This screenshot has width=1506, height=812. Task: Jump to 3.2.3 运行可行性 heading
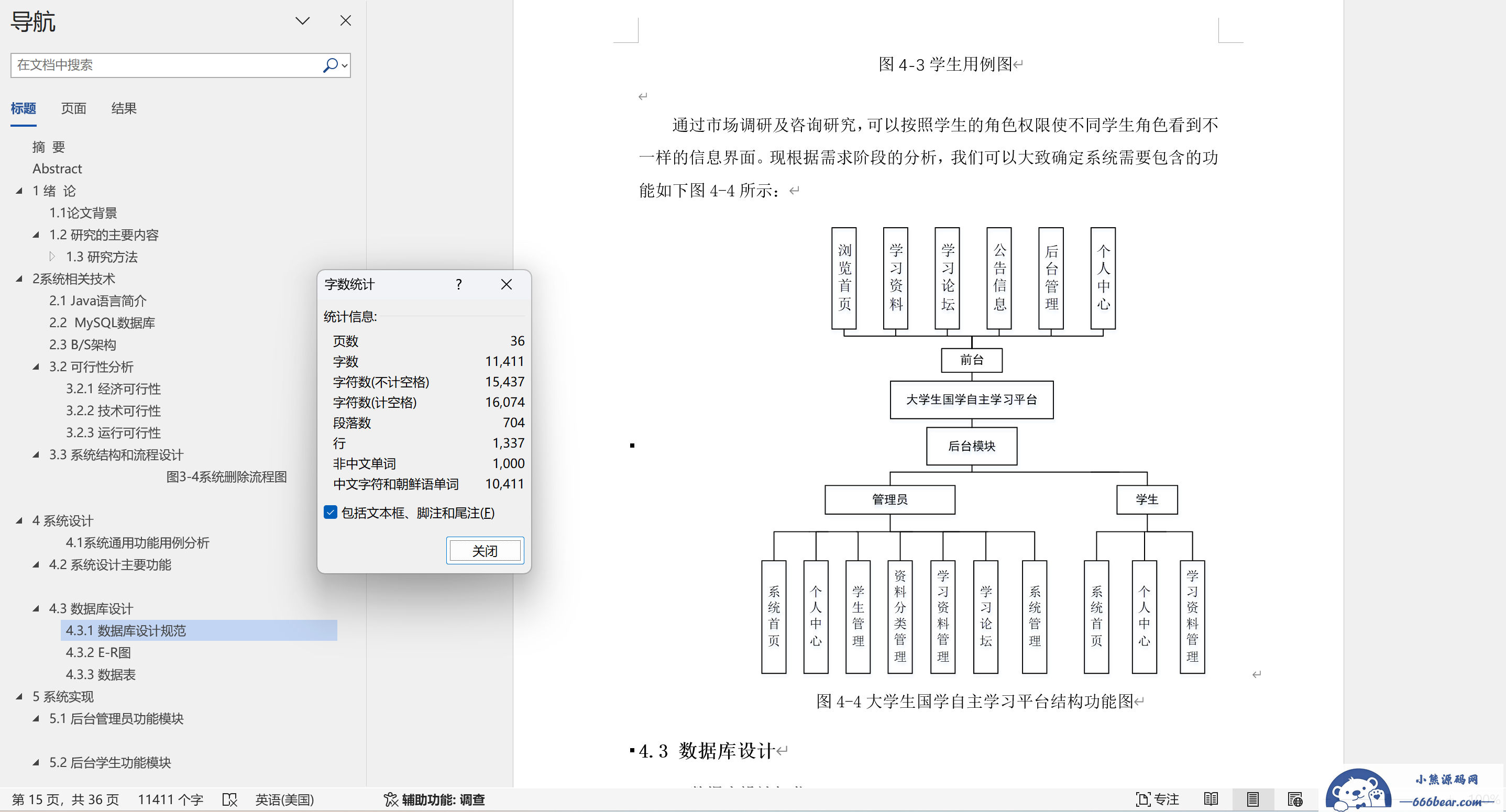click(x=113, y=433)
